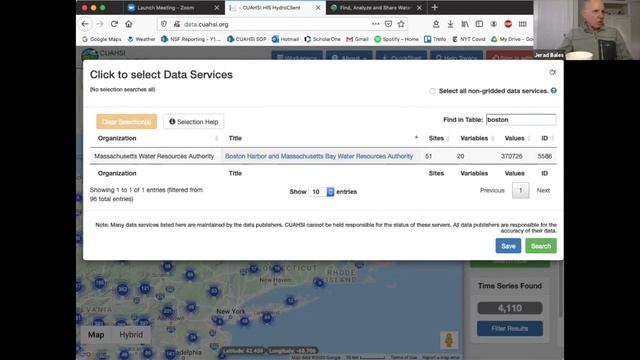Enable Select all non-gridded data services checkbox
This screenshot has height=360, width=640.
click(433, 91)
